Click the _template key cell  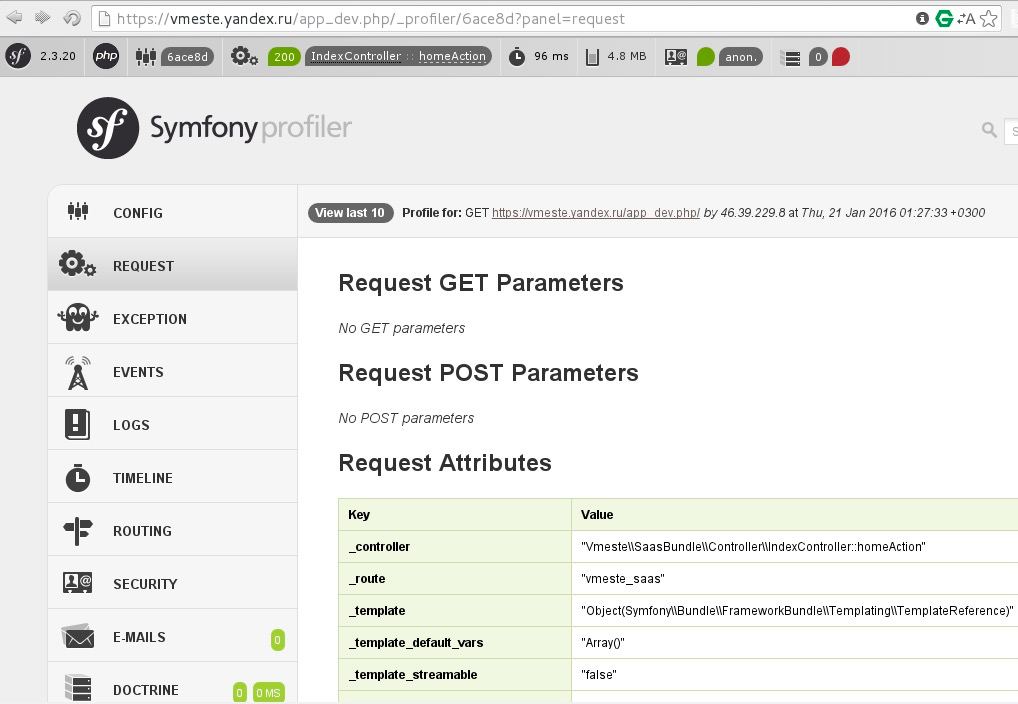(455, 610)
